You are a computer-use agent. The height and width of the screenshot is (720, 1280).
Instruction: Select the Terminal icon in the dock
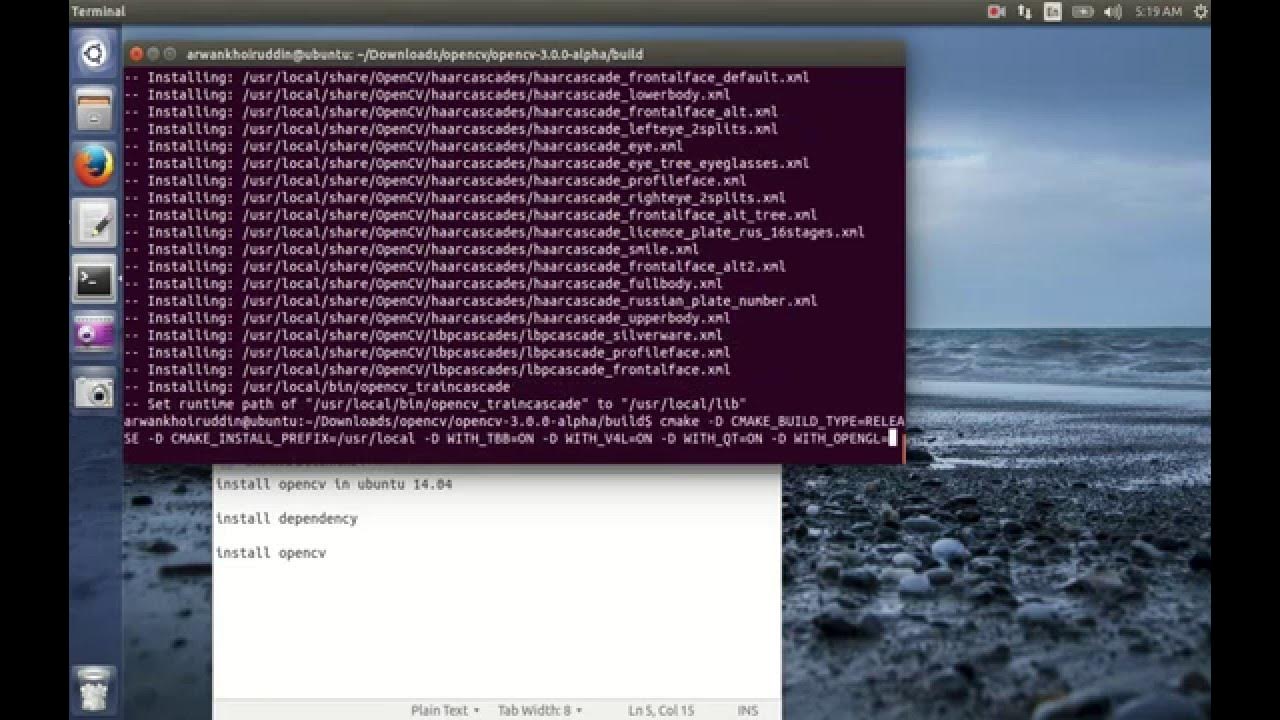click(x=95, y=281)
